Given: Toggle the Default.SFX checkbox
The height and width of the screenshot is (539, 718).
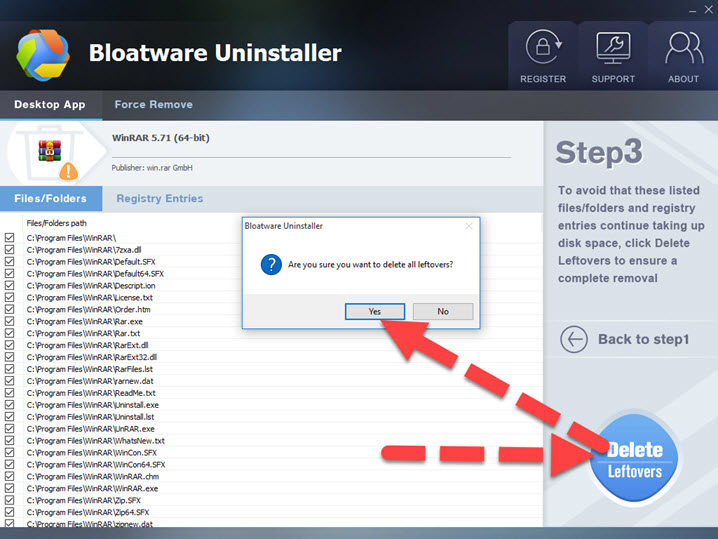Looking at the screenshot, I should point(9,261).
